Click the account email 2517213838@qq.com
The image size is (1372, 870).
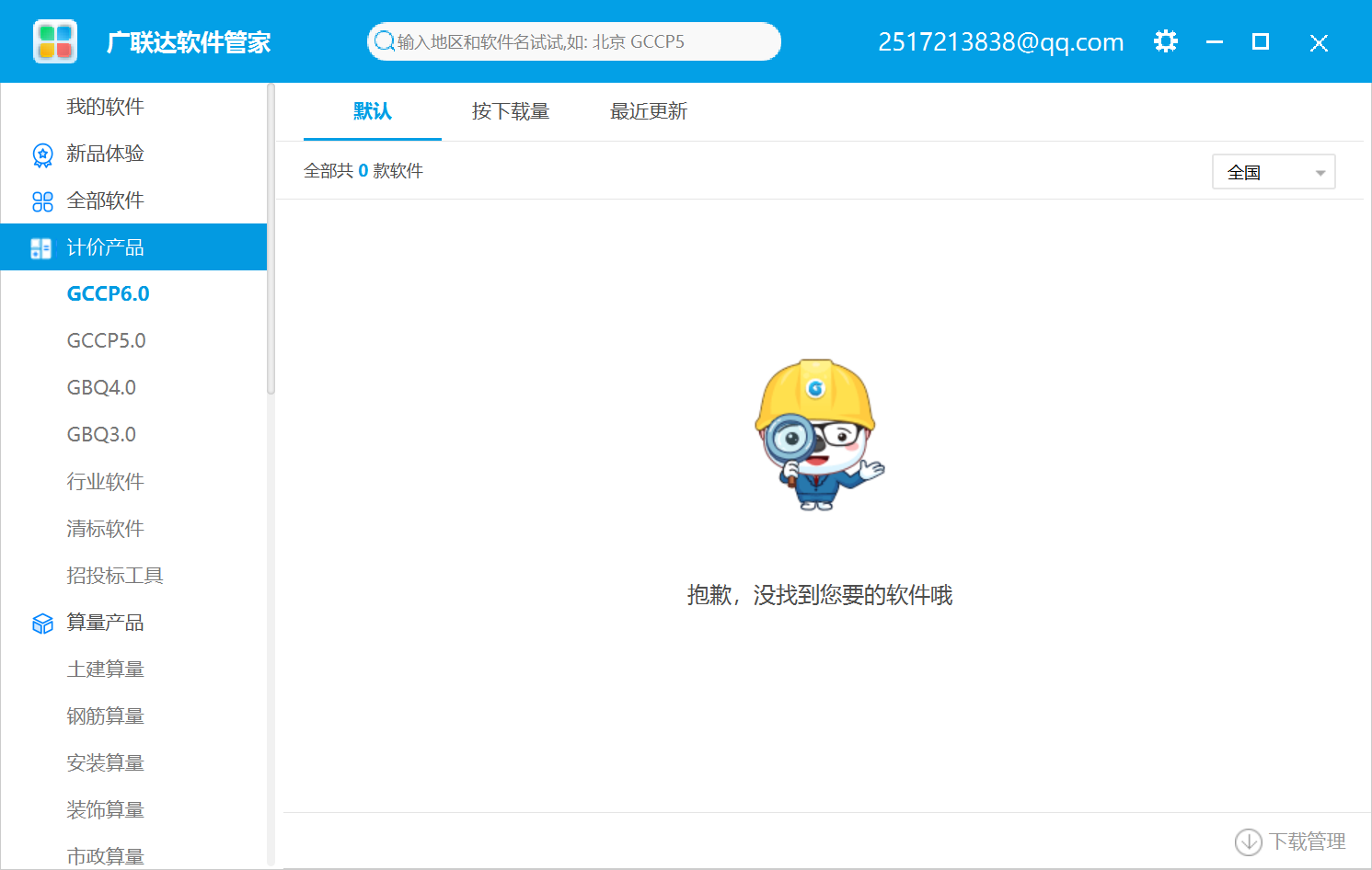(1001, 42)
